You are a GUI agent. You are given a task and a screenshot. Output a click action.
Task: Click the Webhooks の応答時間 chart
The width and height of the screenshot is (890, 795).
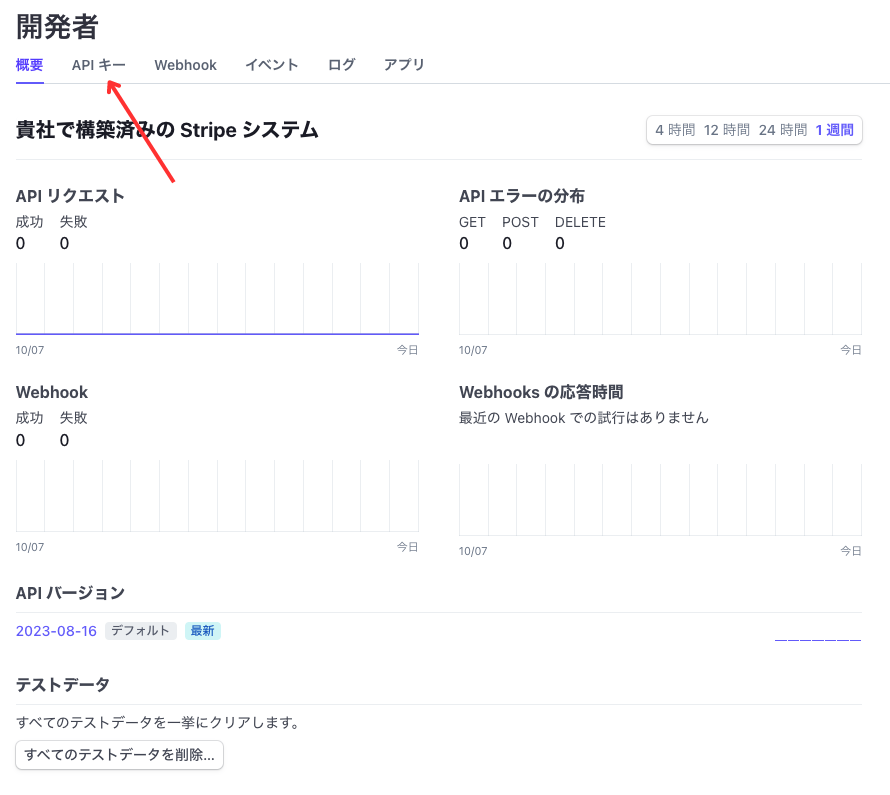coord(660,500)
